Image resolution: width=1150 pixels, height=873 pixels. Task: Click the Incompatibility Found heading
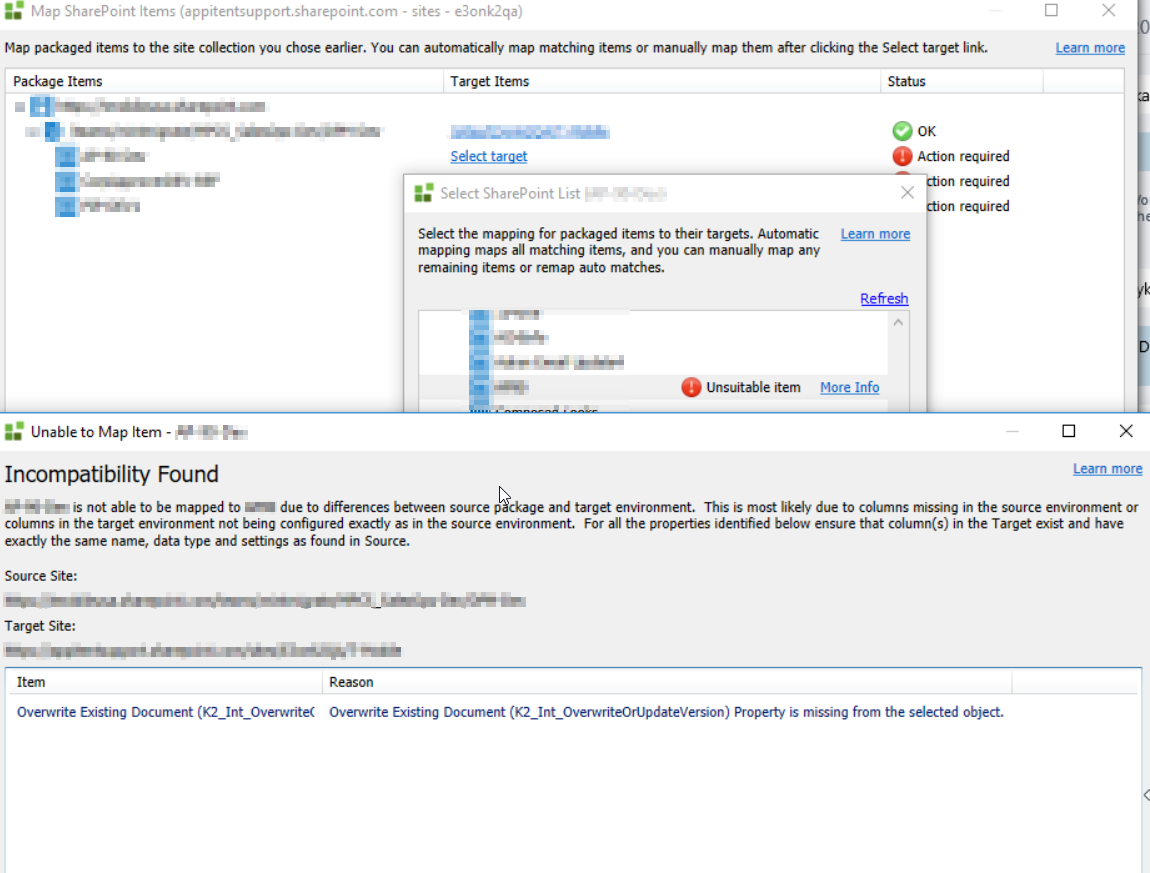click(111, 475)
